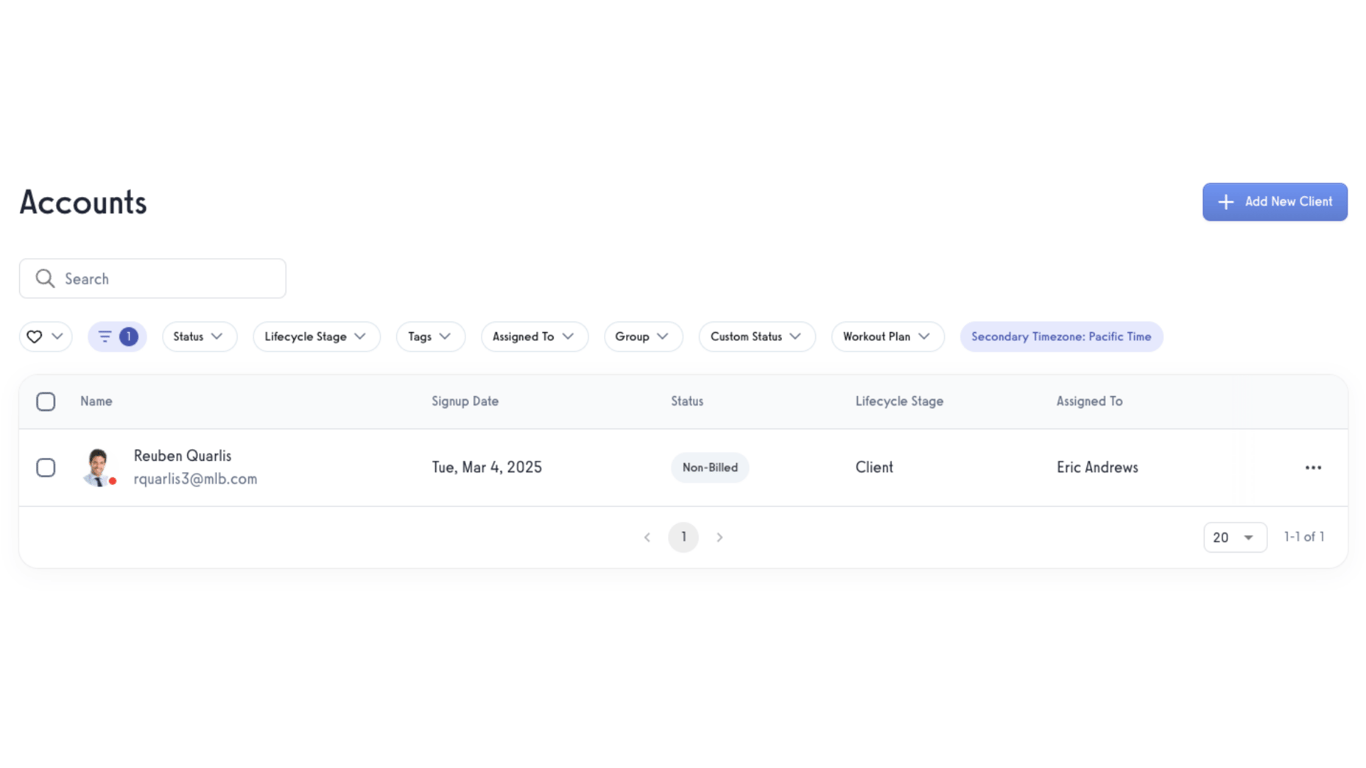Click the heart favorites filter icon

click(34, 337)
